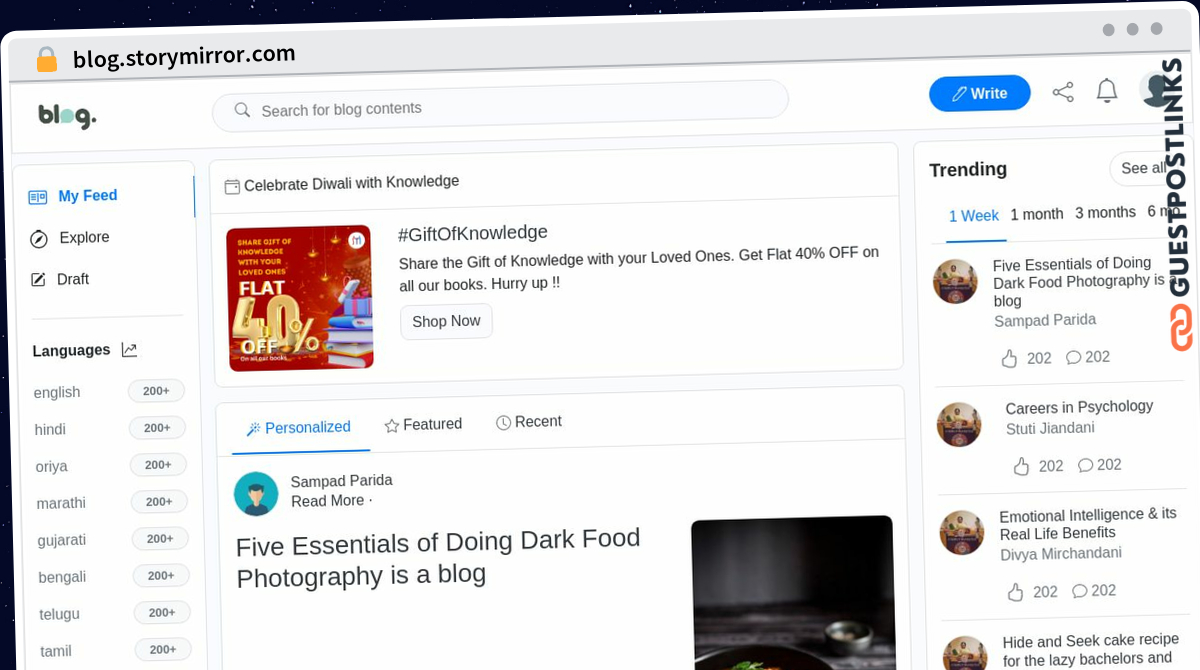1200x670 pixels.
Task: Select telugu language row
Action: coord(114,613)
